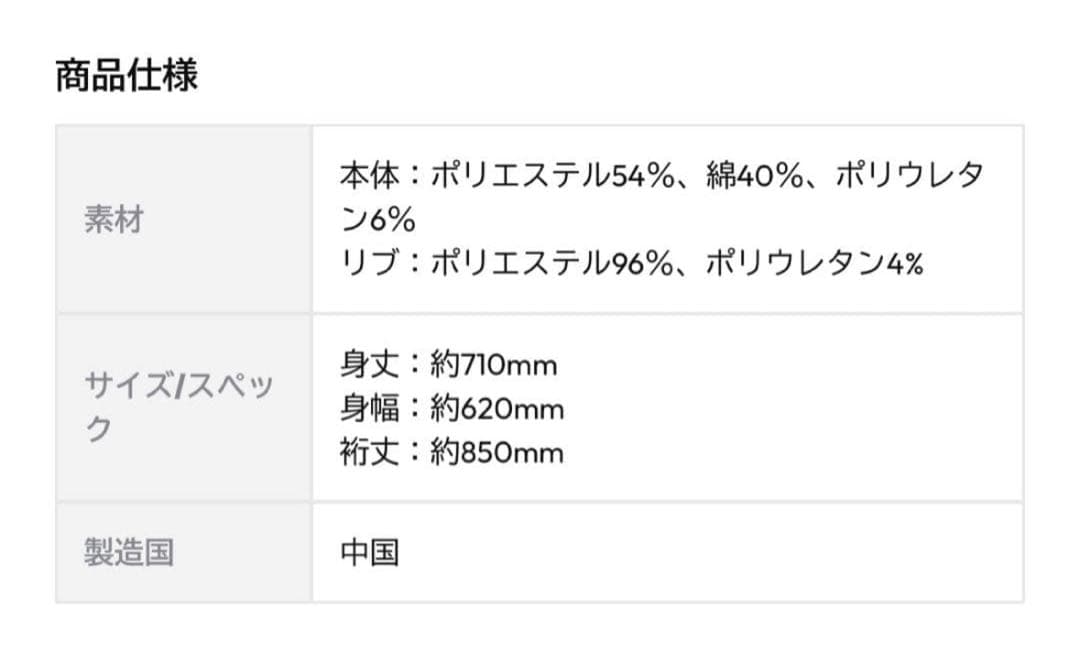Click the リブ text in materials

(369, 264)
